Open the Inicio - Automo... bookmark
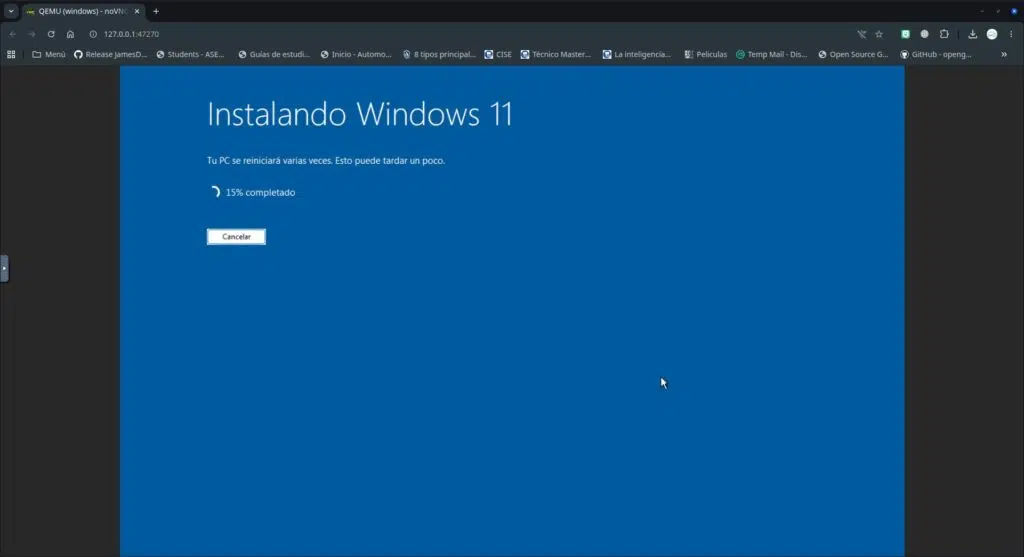The image size is (1024, 557). point(356,54)
